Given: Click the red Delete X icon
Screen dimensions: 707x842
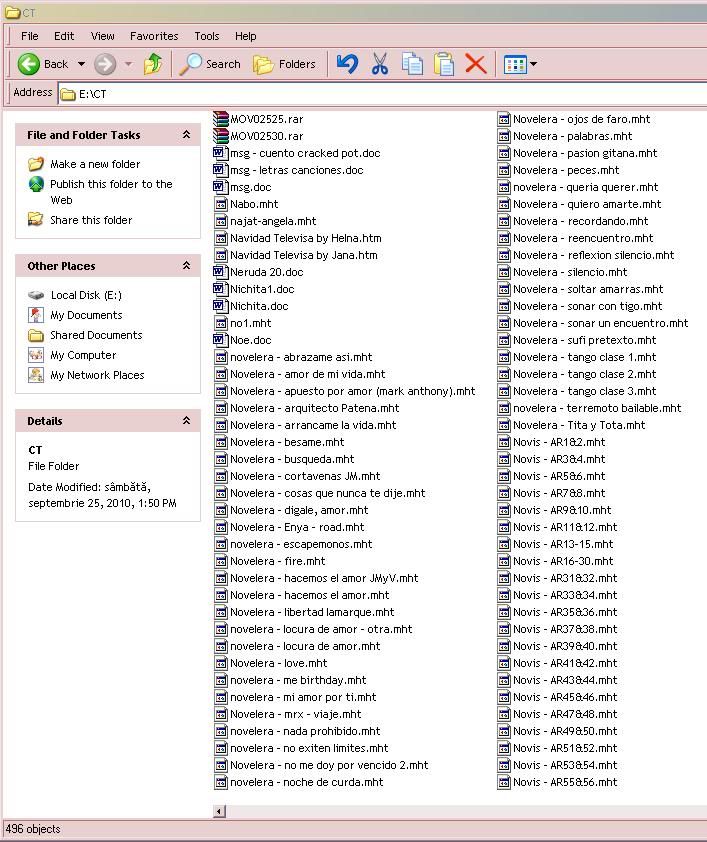Looking at the screenshot, I should click(476, 64).
